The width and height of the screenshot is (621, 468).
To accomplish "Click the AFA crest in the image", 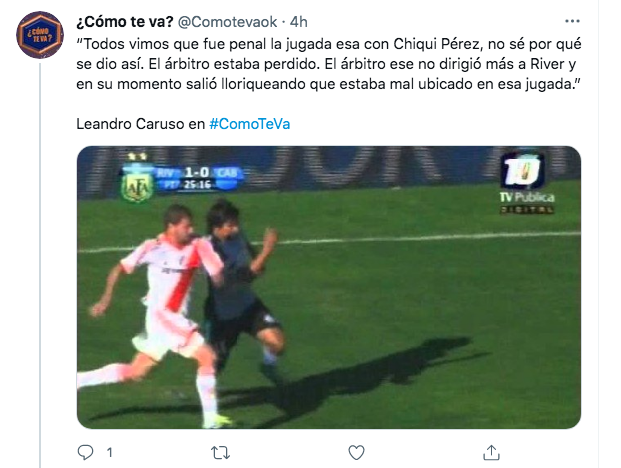I will pyautogui.click(x=137, y=185).
